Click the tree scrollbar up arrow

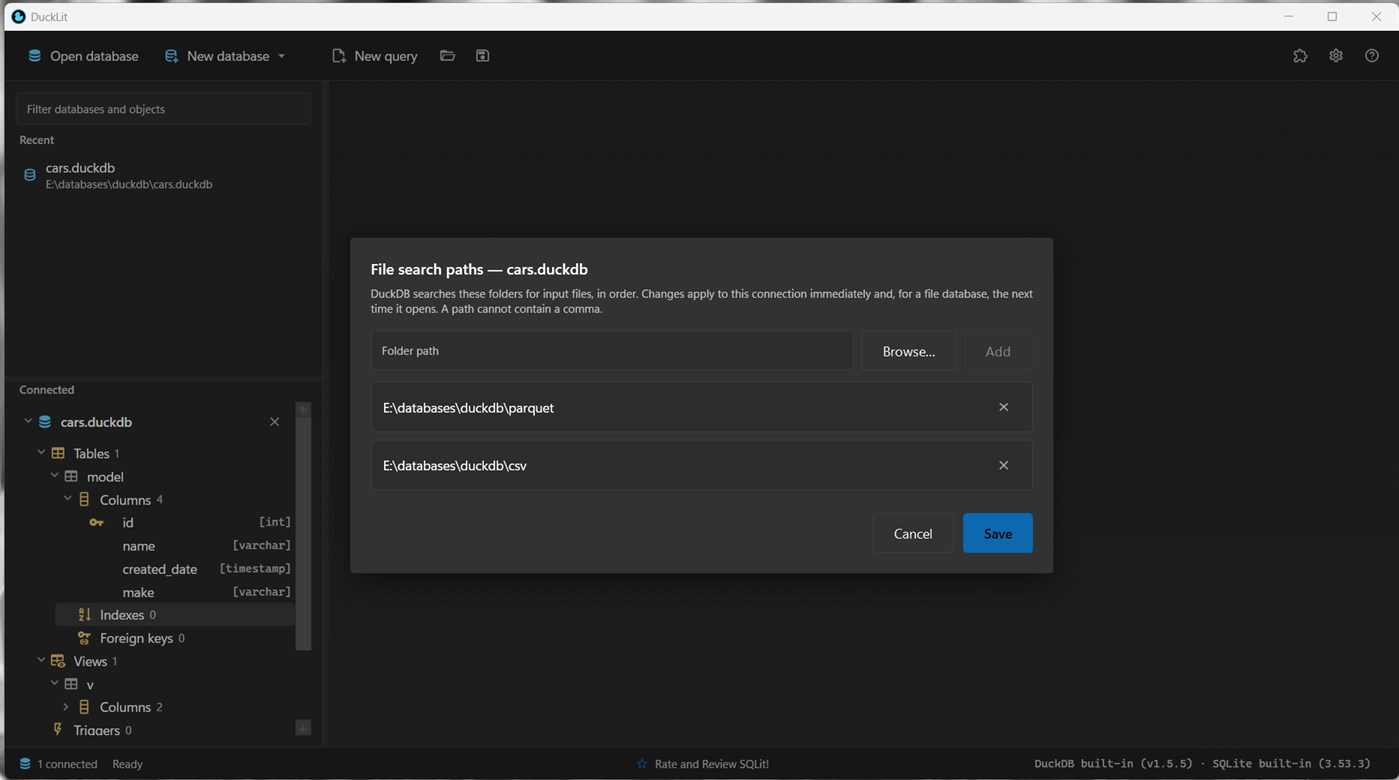click(303, 410)
